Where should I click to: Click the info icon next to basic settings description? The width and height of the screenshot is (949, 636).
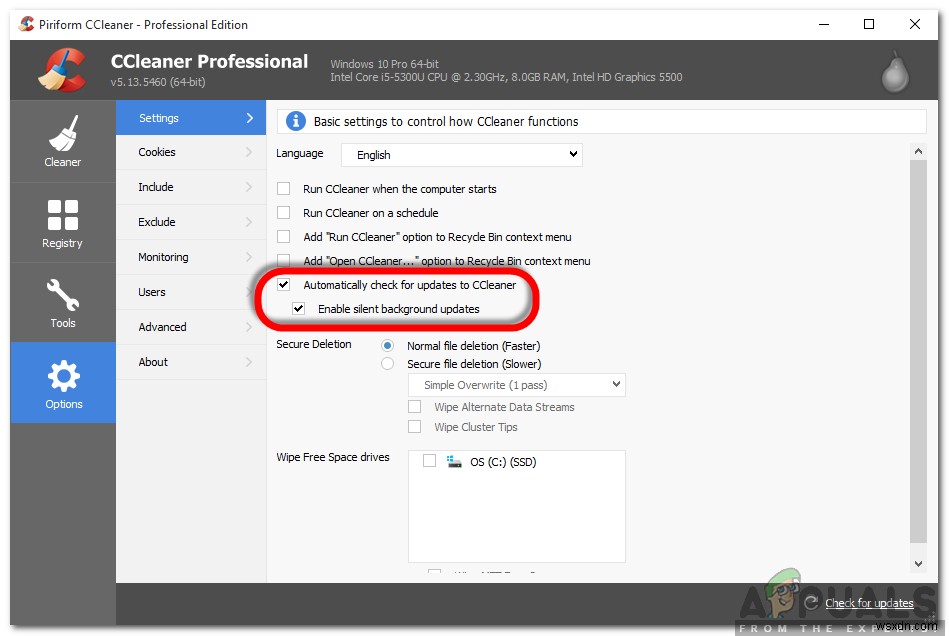pyautogui.click(x=297, y=122)
